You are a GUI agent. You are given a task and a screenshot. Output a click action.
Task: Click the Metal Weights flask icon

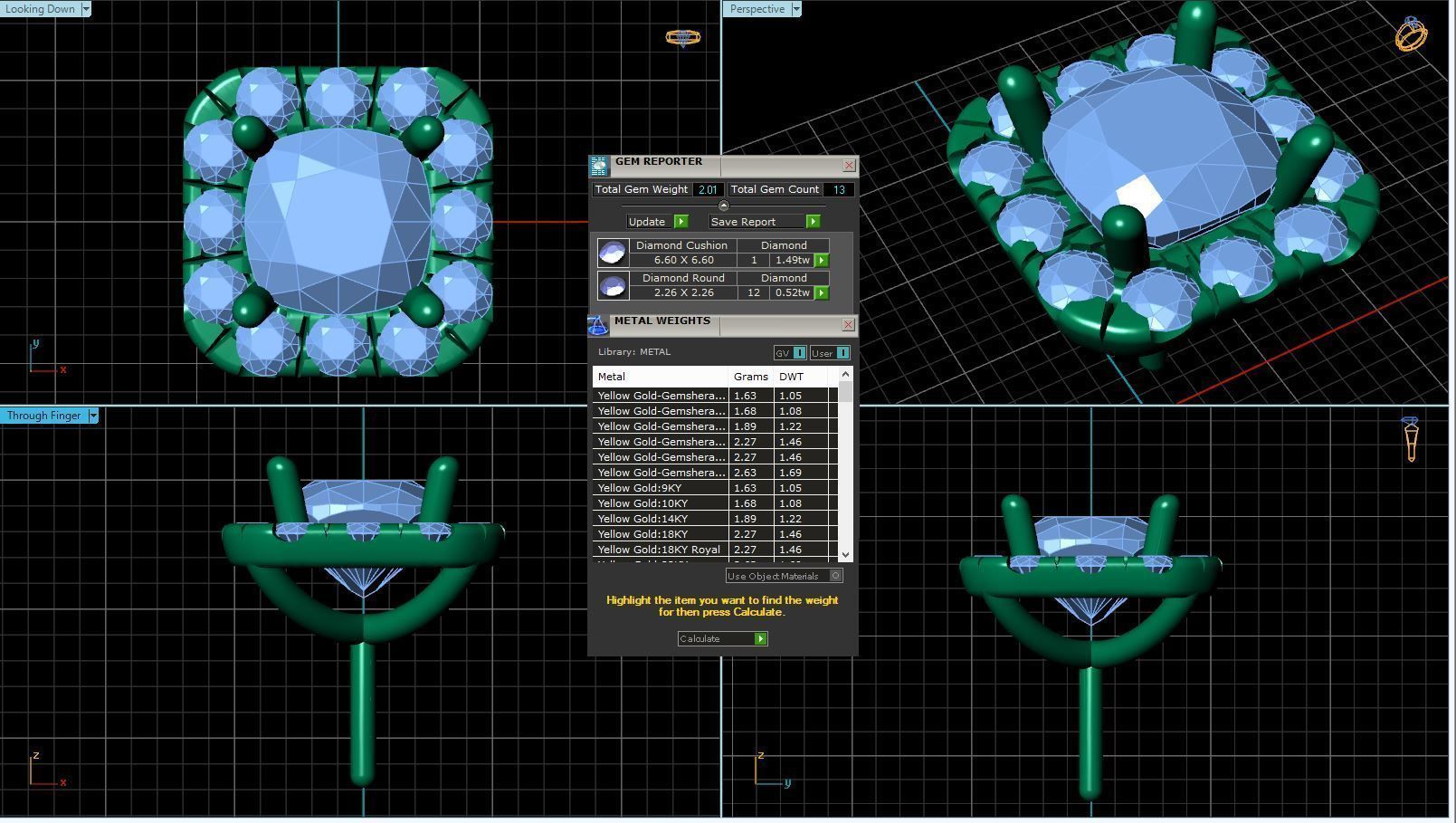[x=598, y=325]
